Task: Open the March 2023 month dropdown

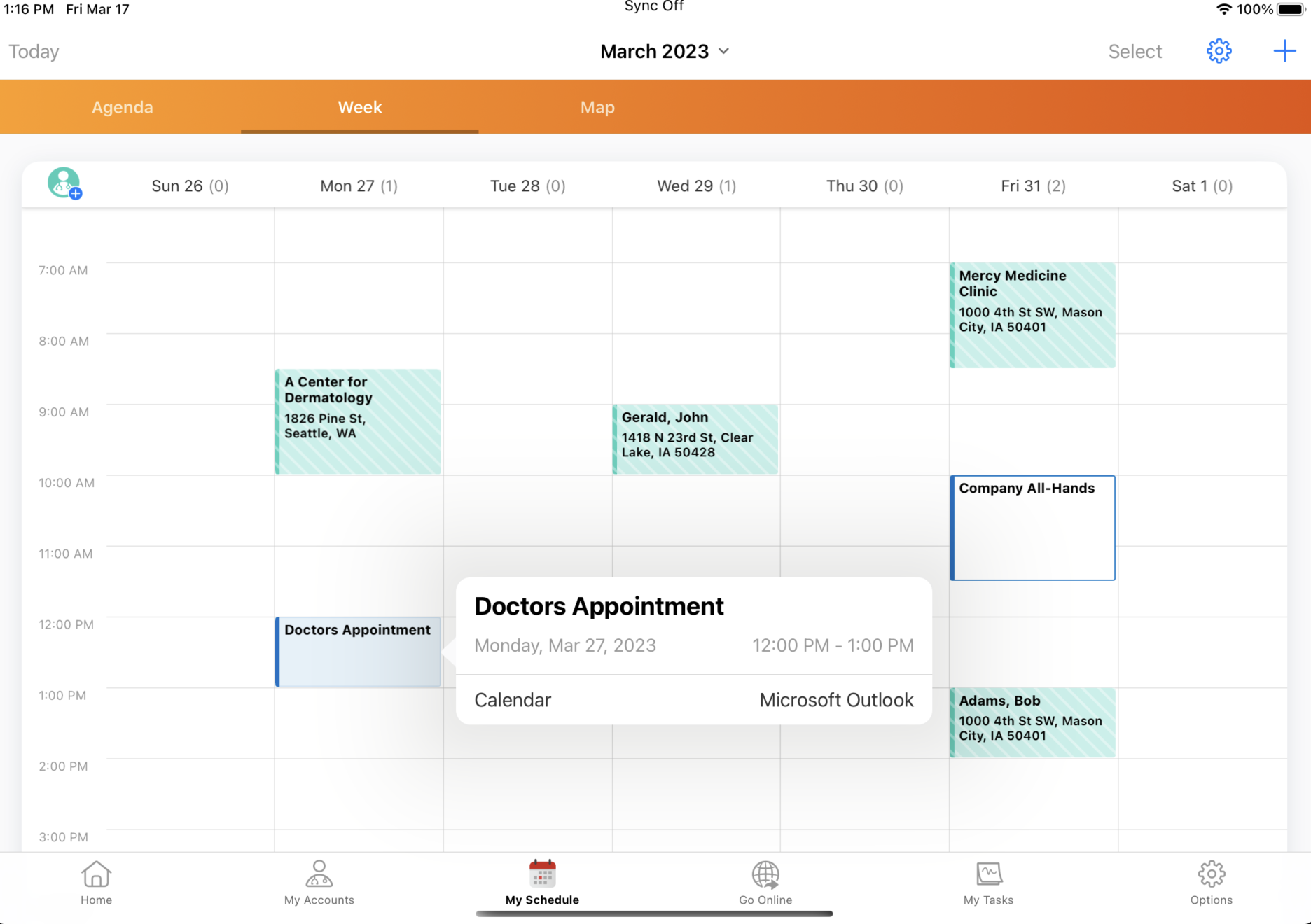Action: pos(655,50)
